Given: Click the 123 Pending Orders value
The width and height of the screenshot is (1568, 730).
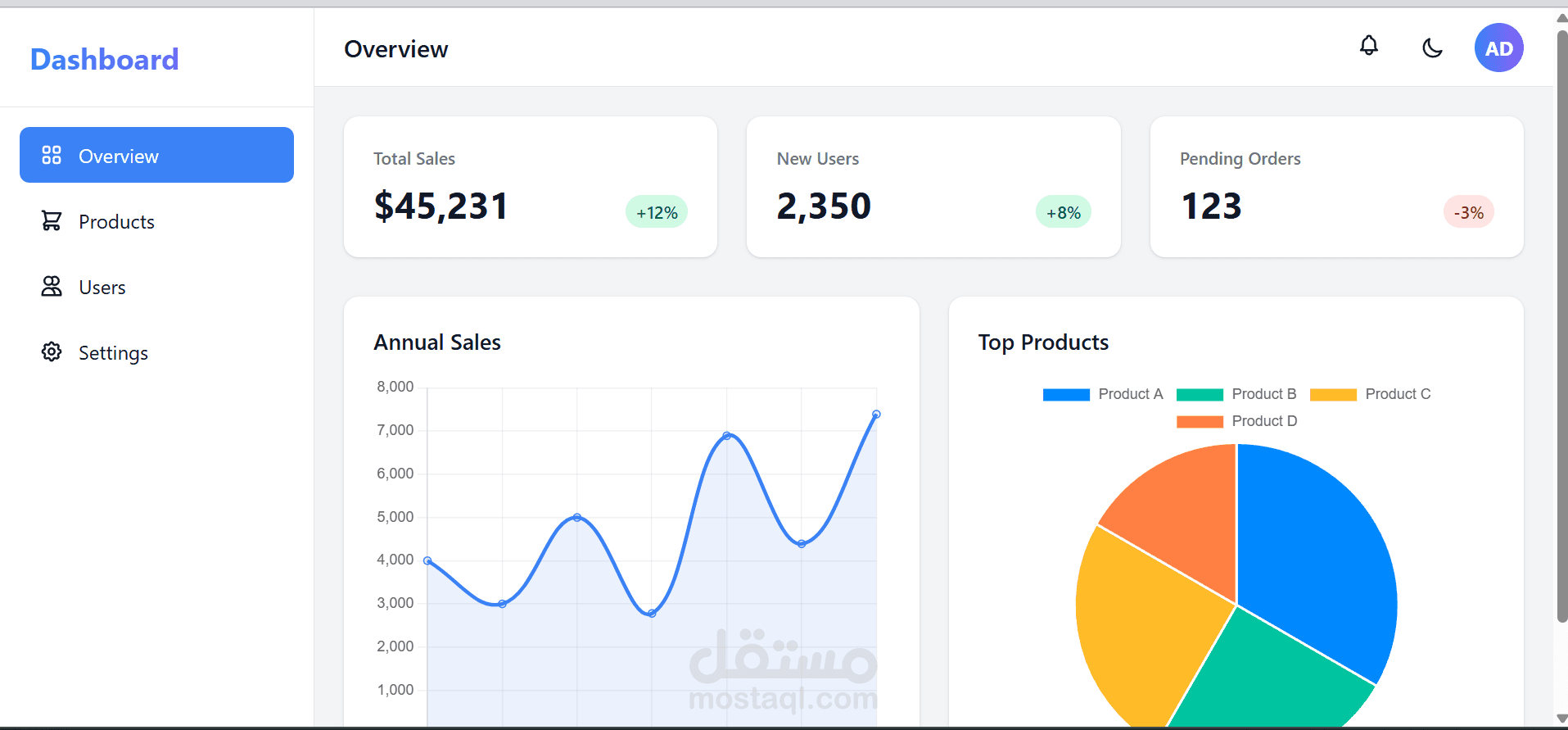Looking at the screenshot, I should point(1211,206).
